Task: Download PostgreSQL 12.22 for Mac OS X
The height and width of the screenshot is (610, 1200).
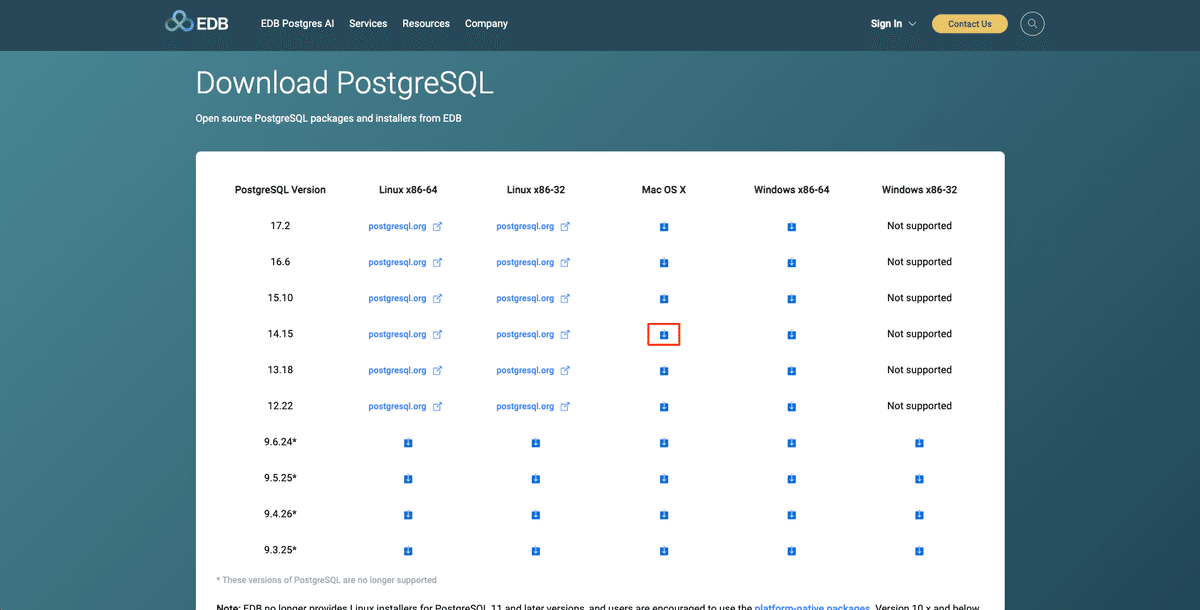Action: tap(664, 407)
